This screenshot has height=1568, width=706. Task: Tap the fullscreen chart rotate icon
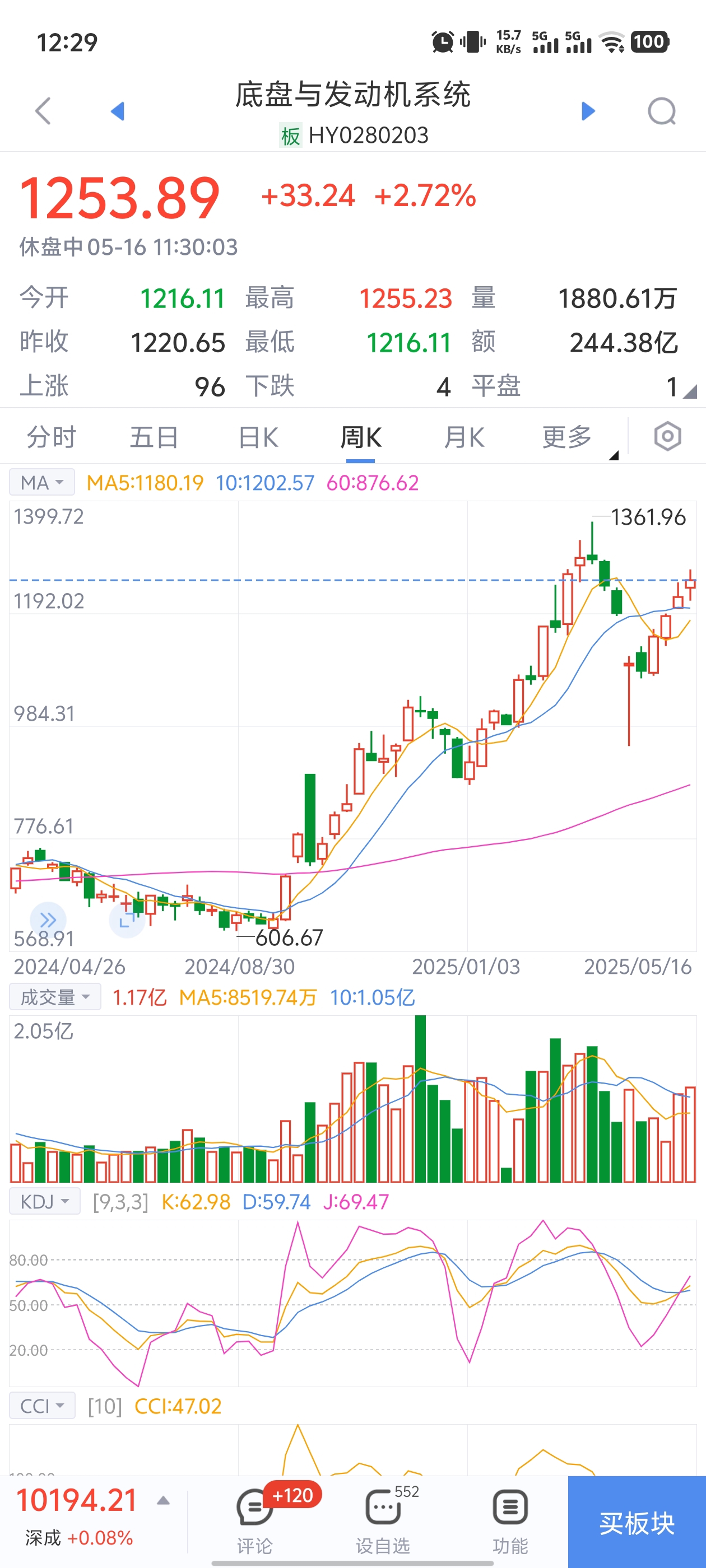[127, 920]
